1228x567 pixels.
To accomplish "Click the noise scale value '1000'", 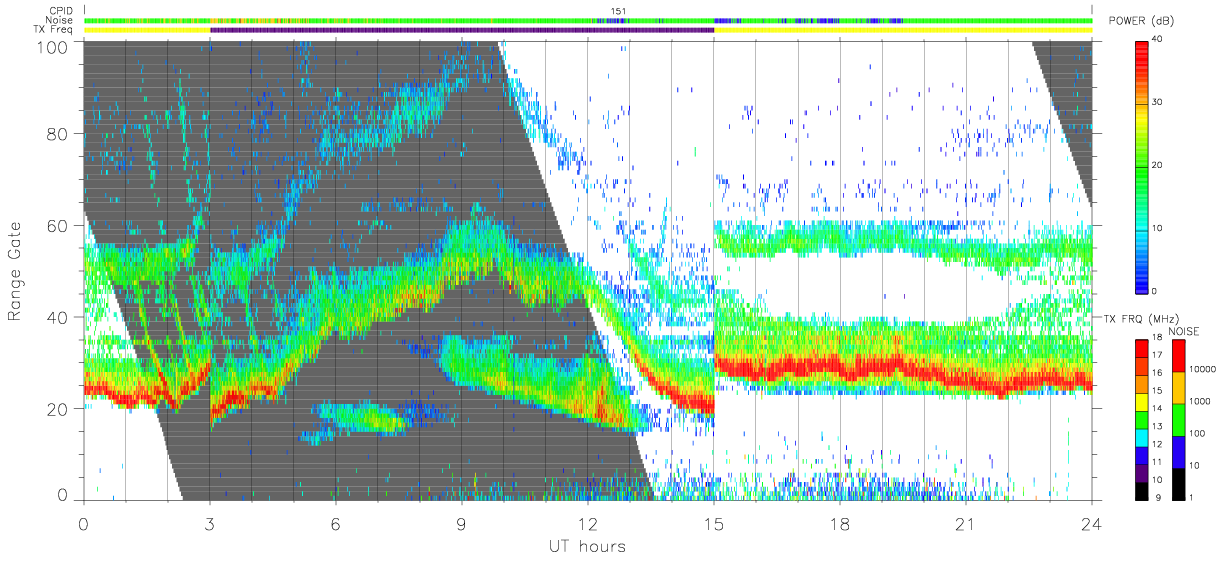I will coord(1202,400).
